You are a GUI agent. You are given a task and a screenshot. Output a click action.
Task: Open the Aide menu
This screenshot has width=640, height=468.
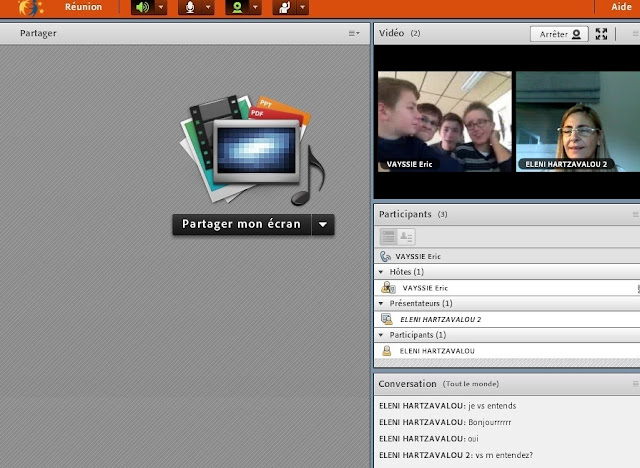621,7
